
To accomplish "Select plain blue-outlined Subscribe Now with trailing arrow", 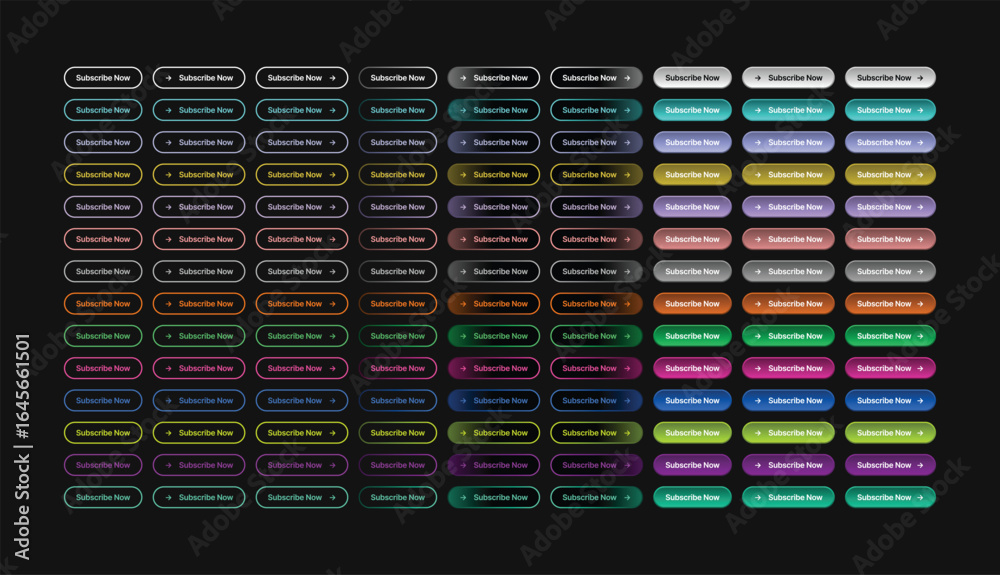I will 302,400.
